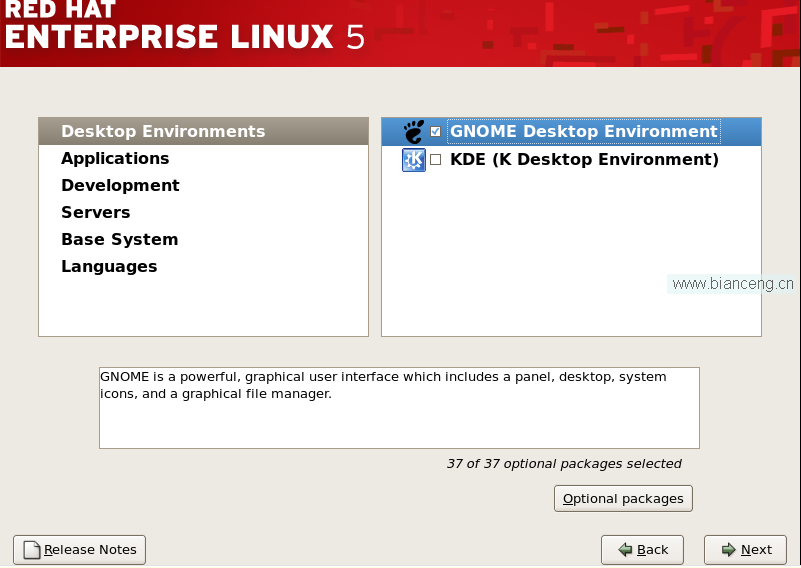The height and width of the screenshot is (568, 801).
Task: Click the Release Notes document icon
Action: pos(32,550)
